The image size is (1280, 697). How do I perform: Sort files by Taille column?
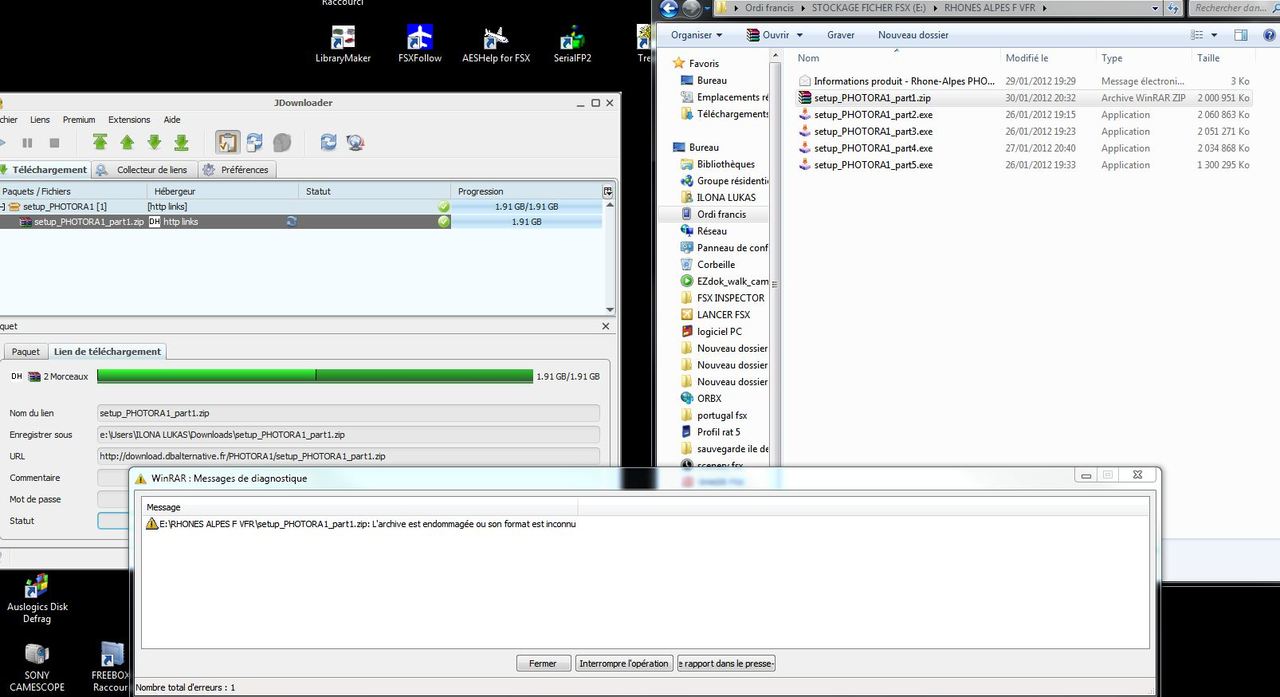(x=1224, y=58)
